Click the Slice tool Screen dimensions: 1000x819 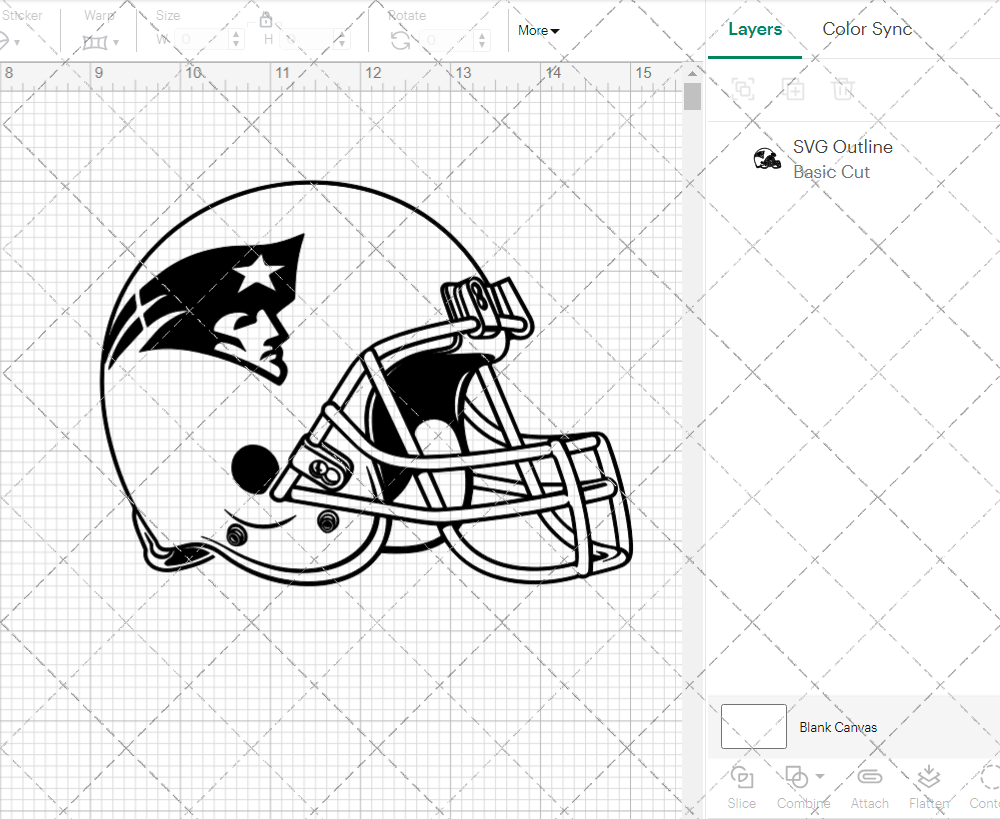tap(742, 788)
